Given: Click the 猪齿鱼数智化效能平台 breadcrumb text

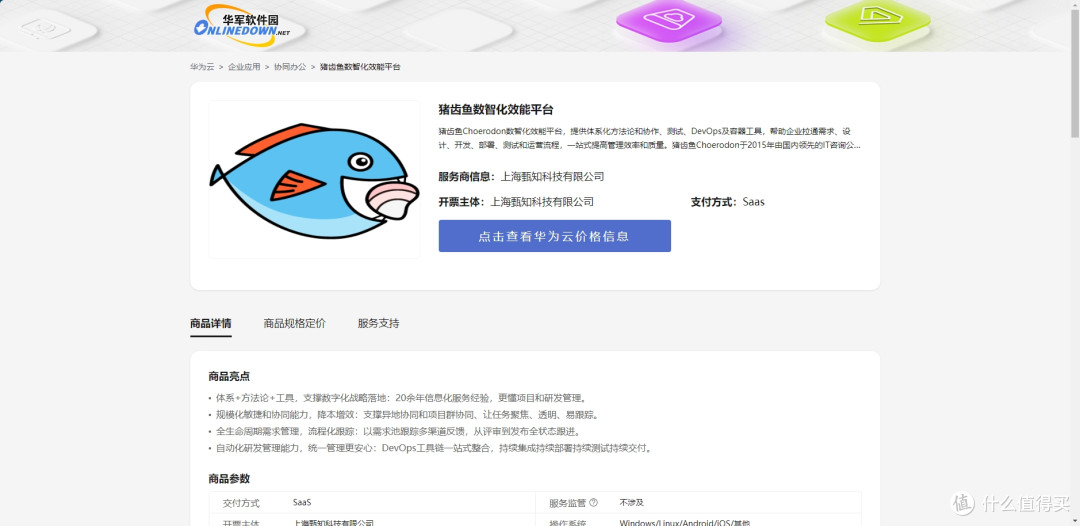Looking at the screenshot, I should 360,67.
